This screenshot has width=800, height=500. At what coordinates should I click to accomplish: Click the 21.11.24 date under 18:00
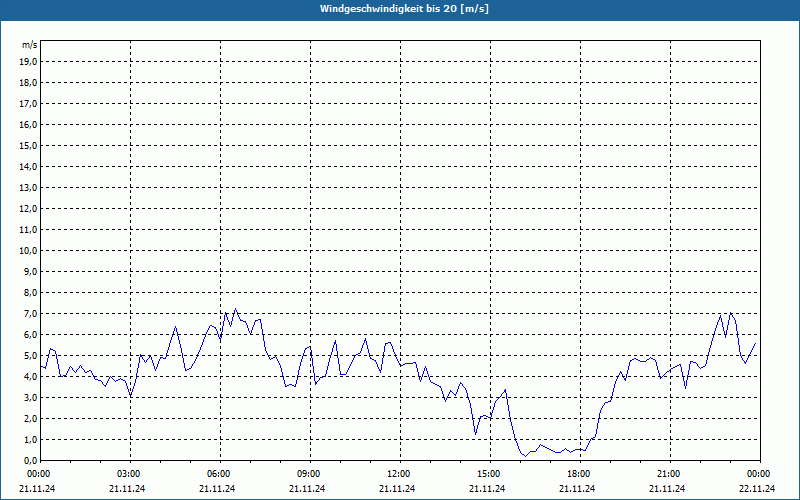pyautogui.click(x=577, y=488)
